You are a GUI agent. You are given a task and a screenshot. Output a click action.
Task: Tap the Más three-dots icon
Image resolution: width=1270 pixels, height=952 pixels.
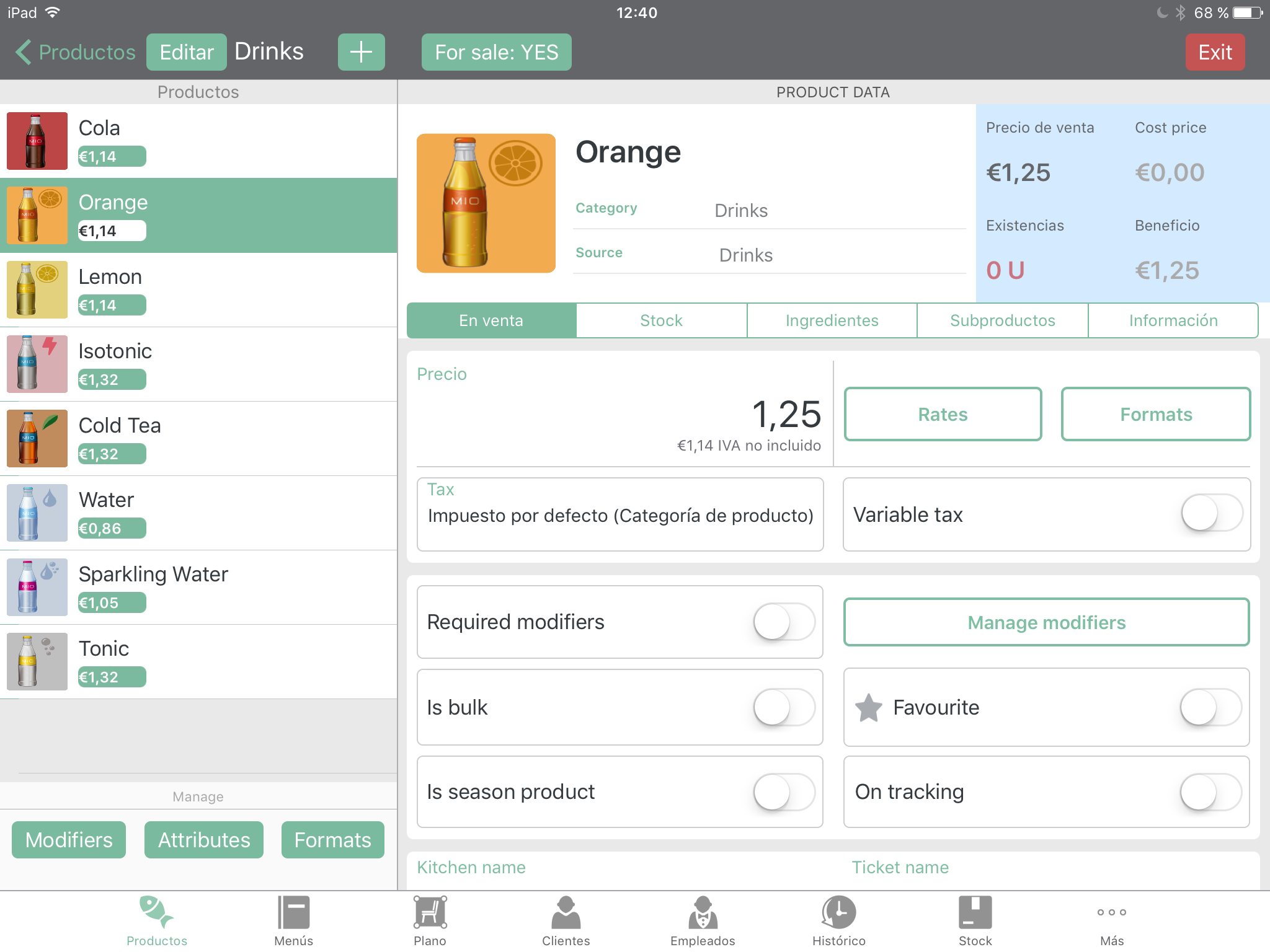(1111, 913)
